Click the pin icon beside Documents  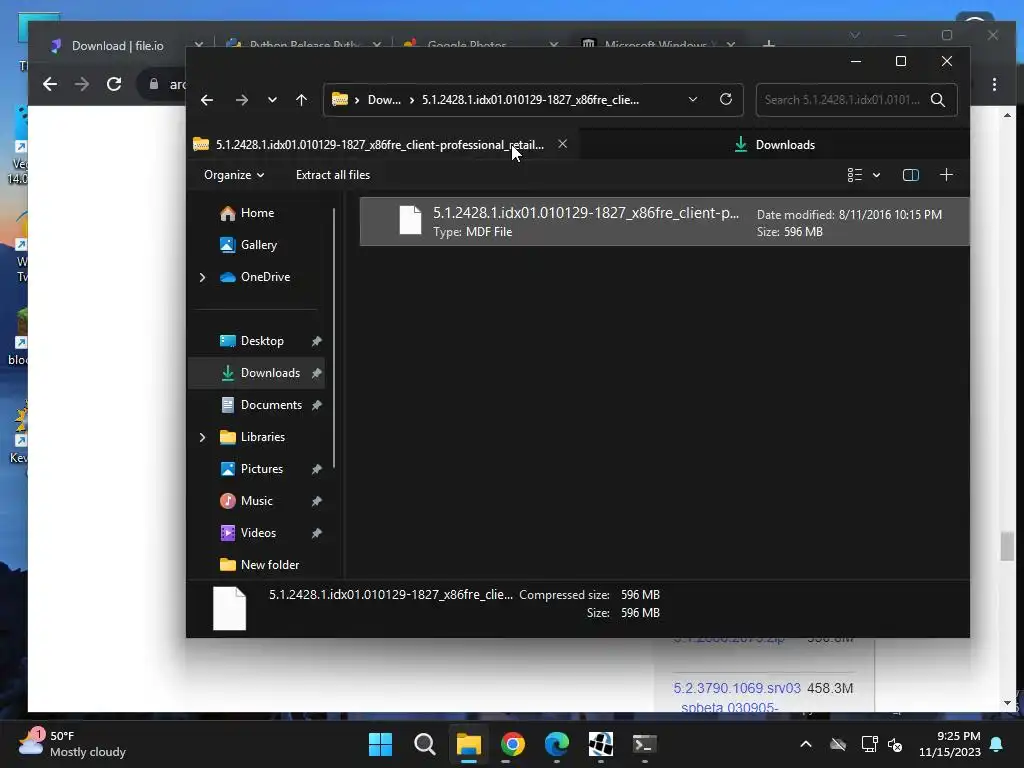pos(317,405)
